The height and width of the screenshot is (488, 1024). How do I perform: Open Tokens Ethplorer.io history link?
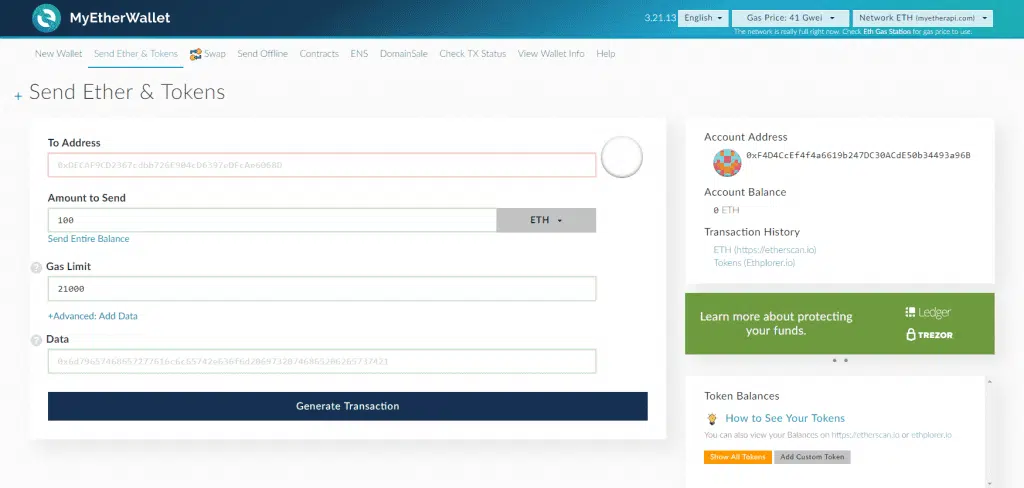click(754, 263)
